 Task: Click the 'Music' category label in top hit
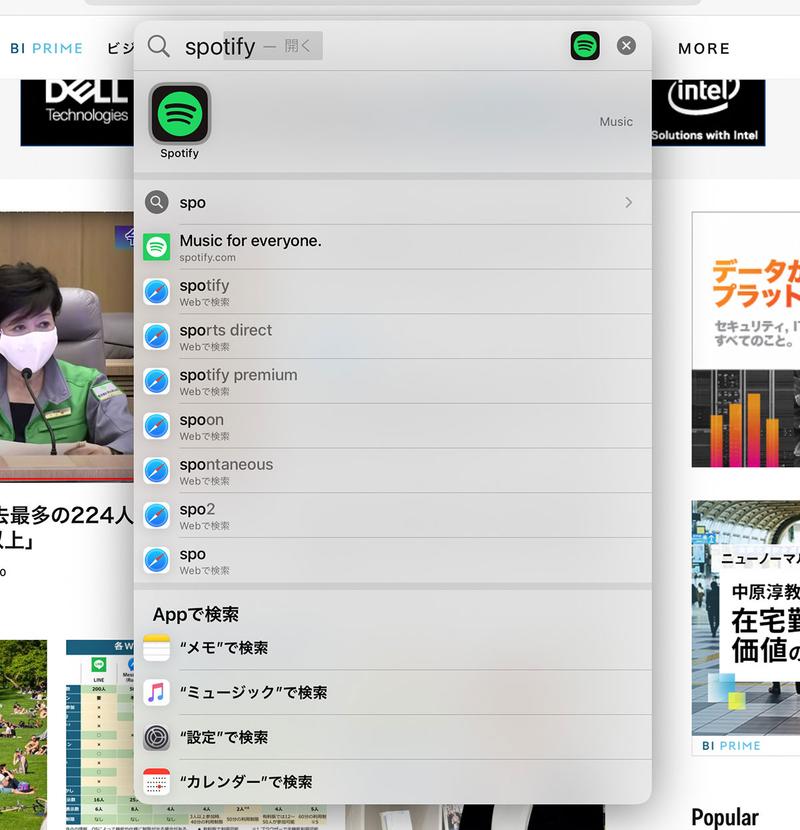pos(616,122)
